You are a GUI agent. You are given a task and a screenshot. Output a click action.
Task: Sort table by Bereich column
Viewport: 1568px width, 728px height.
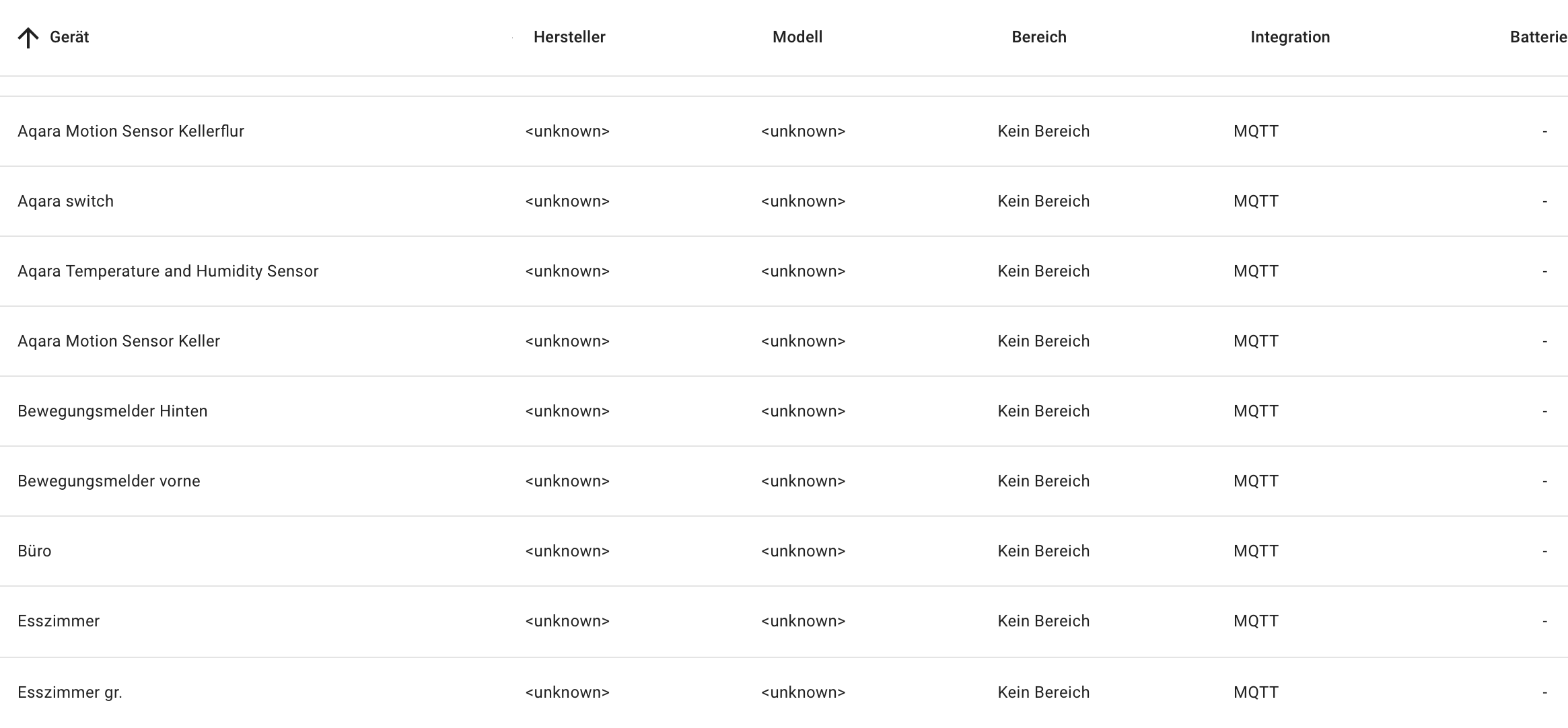coord(1039,37)
